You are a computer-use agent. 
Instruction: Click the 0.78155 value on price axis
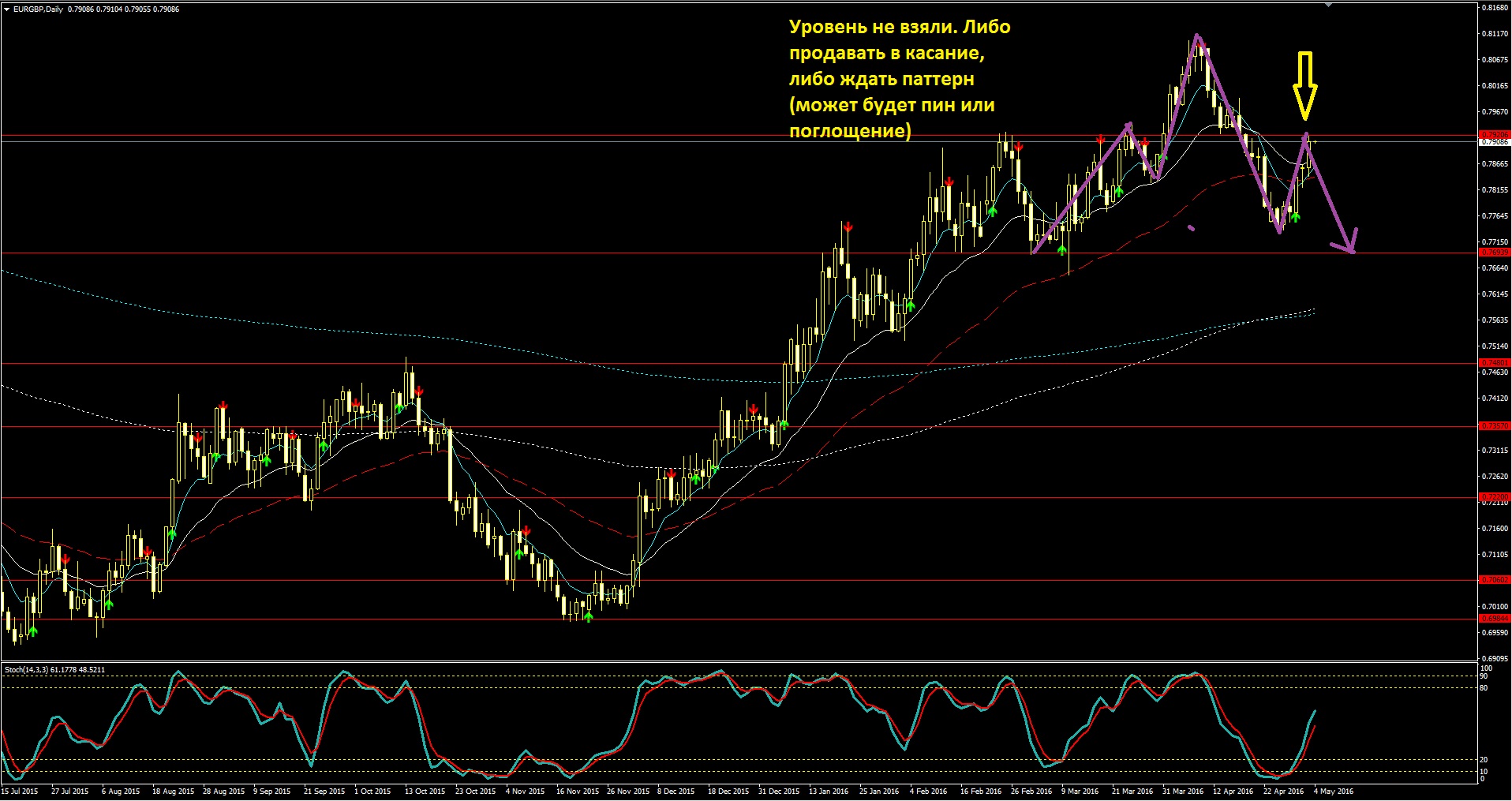pos(1495,190)
